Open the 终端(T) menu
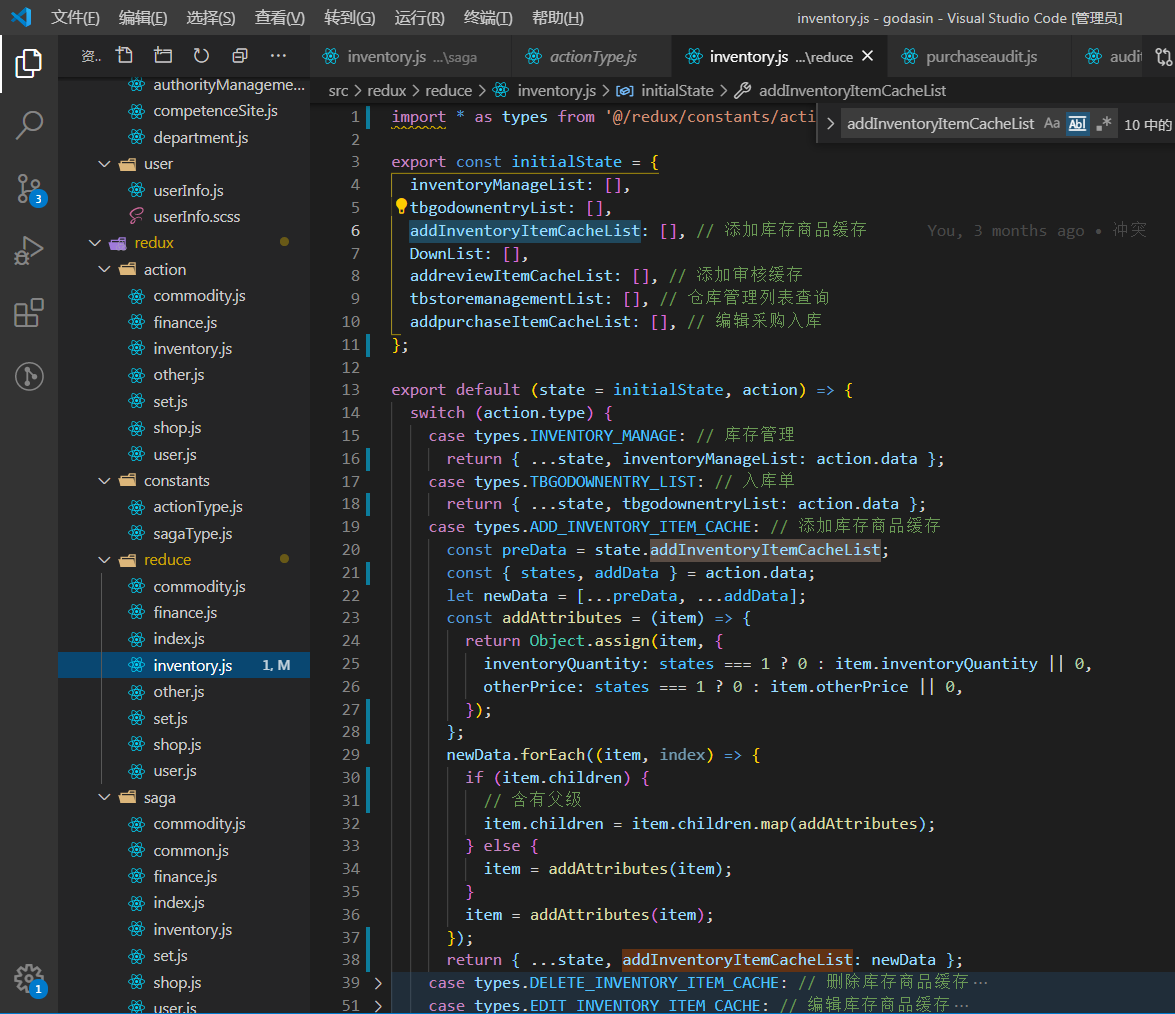Image resolution: width=1175 pixels, height=1014 pixels. tap(488, 17)
